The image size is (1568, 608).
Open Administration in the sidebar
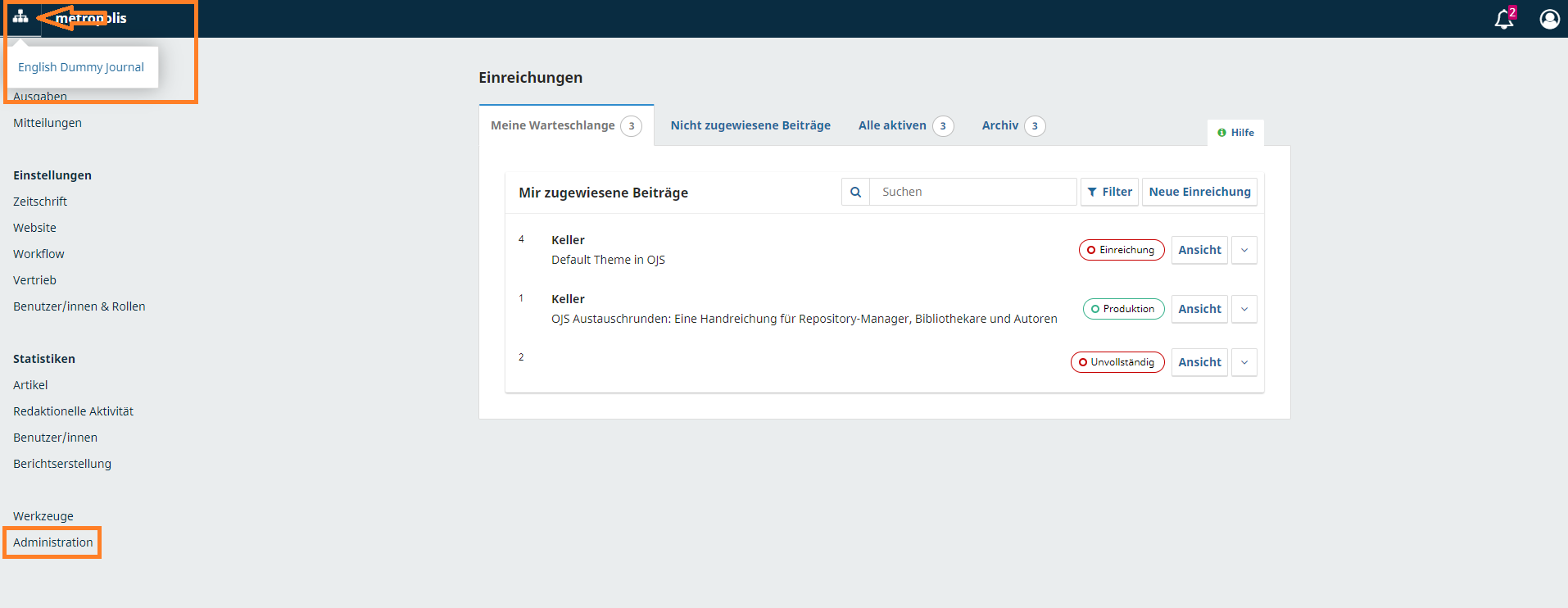[x=53, y=542]
